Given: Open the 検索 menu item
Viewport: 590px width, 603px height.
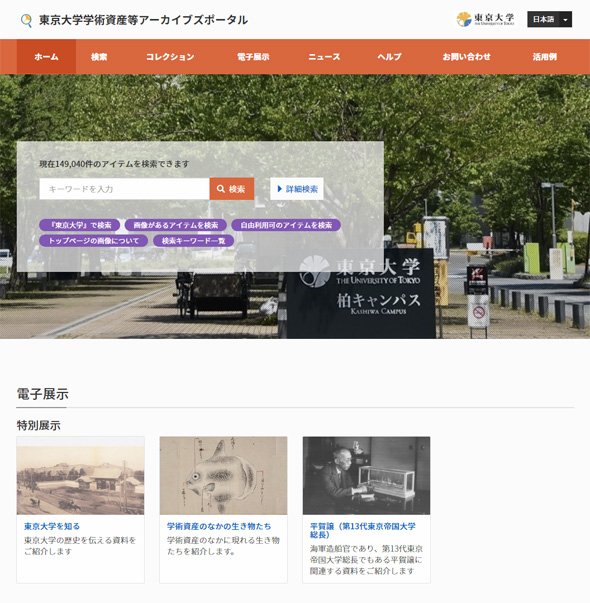Looking at the screenshot, I should [x=99, y=57].
